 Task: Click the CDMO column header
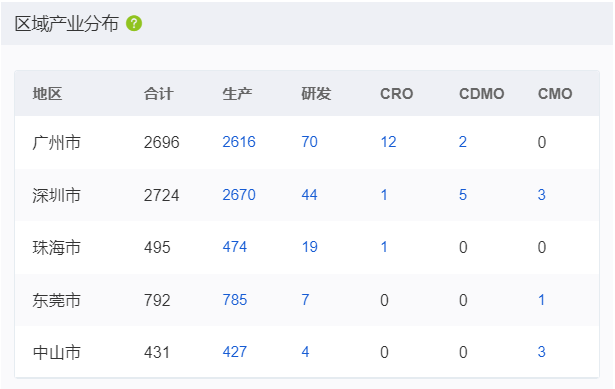tap(482, 94)
